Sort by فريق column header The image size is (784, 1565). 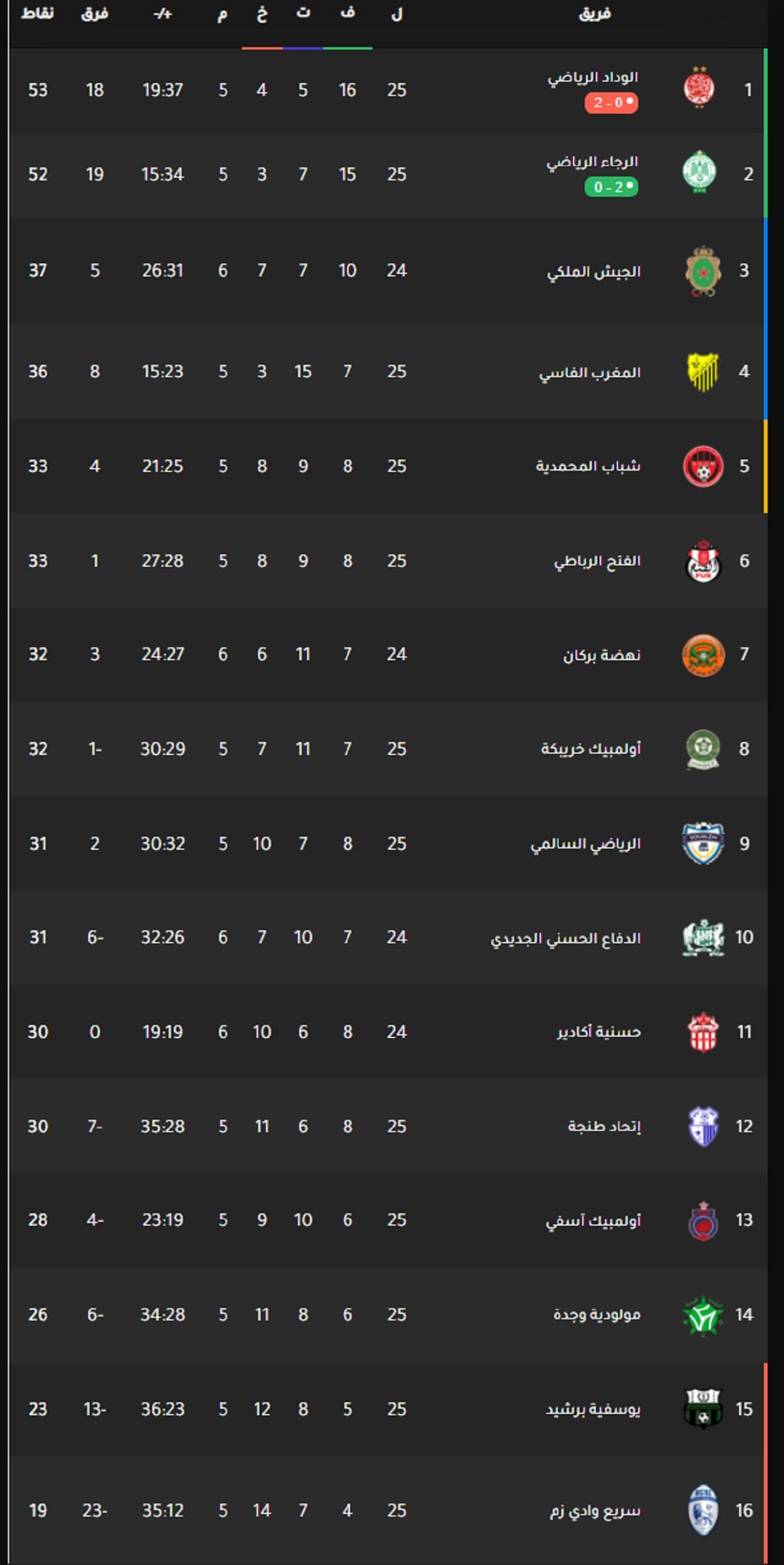click(x=595, y=13)
